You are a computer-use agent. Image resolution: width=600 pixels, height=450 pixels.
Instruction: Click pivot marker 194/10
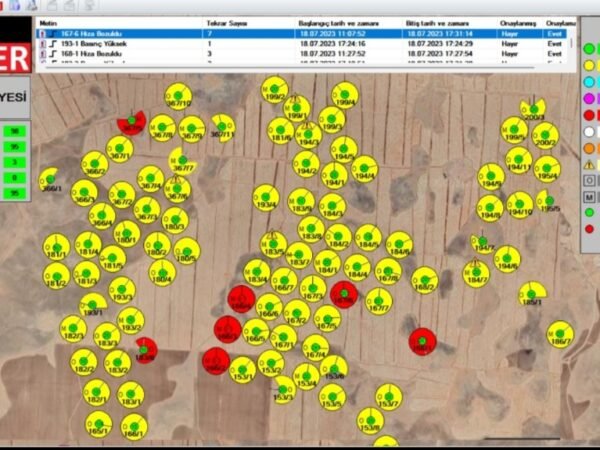[519, 203]
